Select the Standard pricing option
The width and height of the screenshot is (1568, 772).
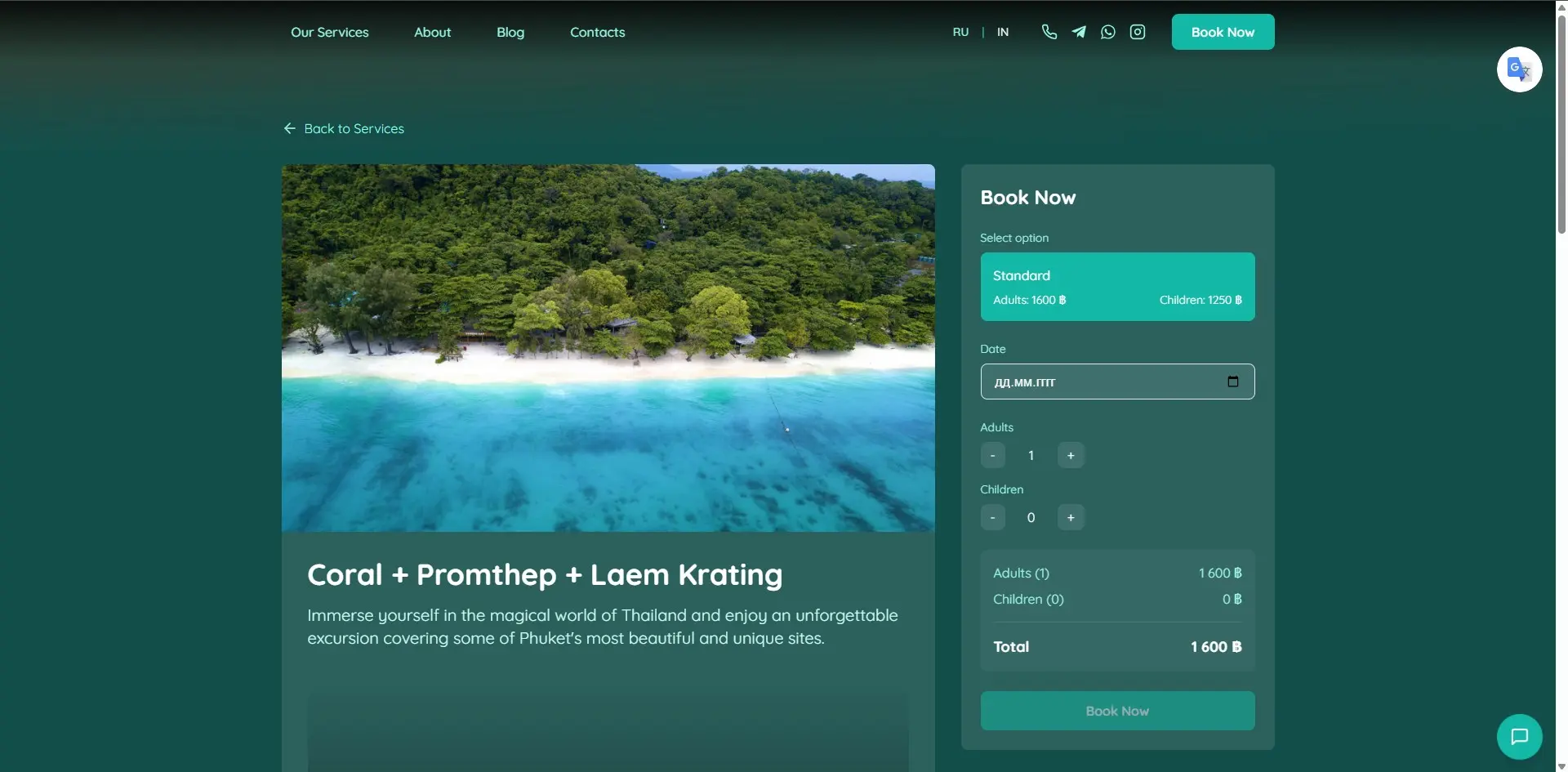pyautogui.click(x=1117, y=287)
